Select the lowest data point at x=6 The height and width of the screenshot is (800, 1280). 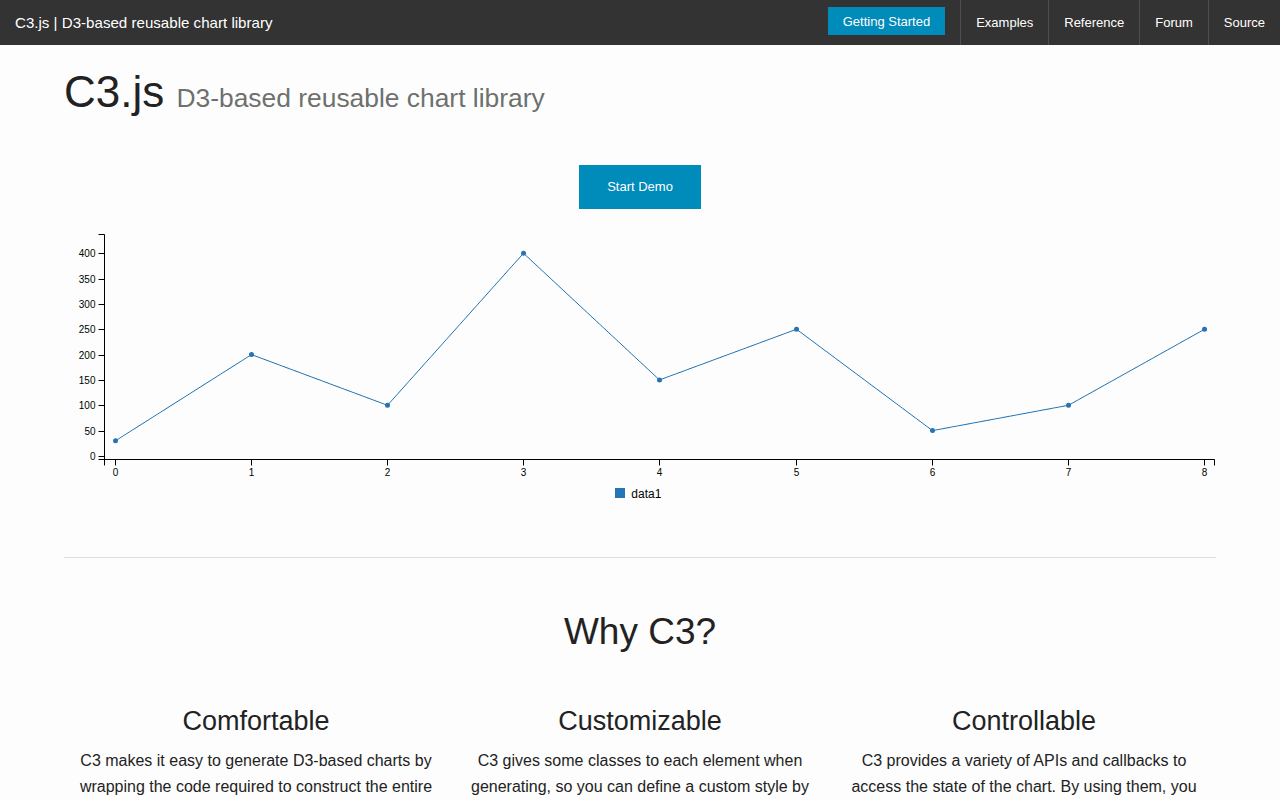click(x=932, y=431)
